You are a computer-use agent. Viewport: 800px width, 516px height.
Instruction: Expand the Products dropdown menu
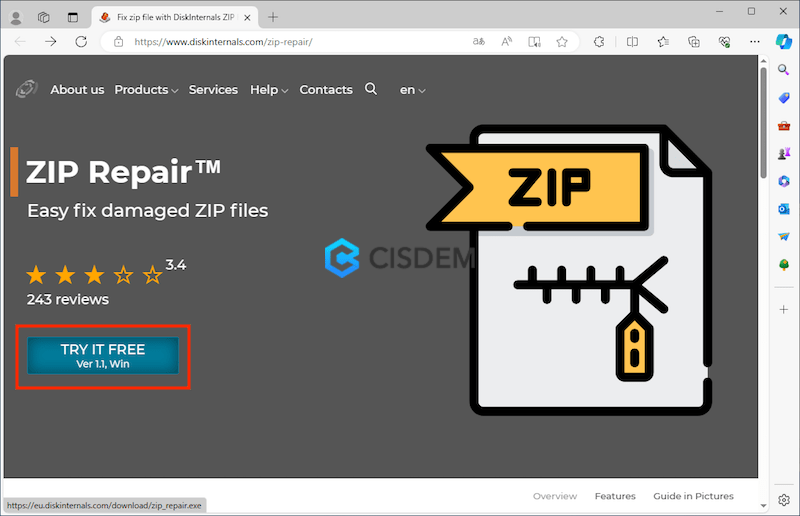point(146,90)
